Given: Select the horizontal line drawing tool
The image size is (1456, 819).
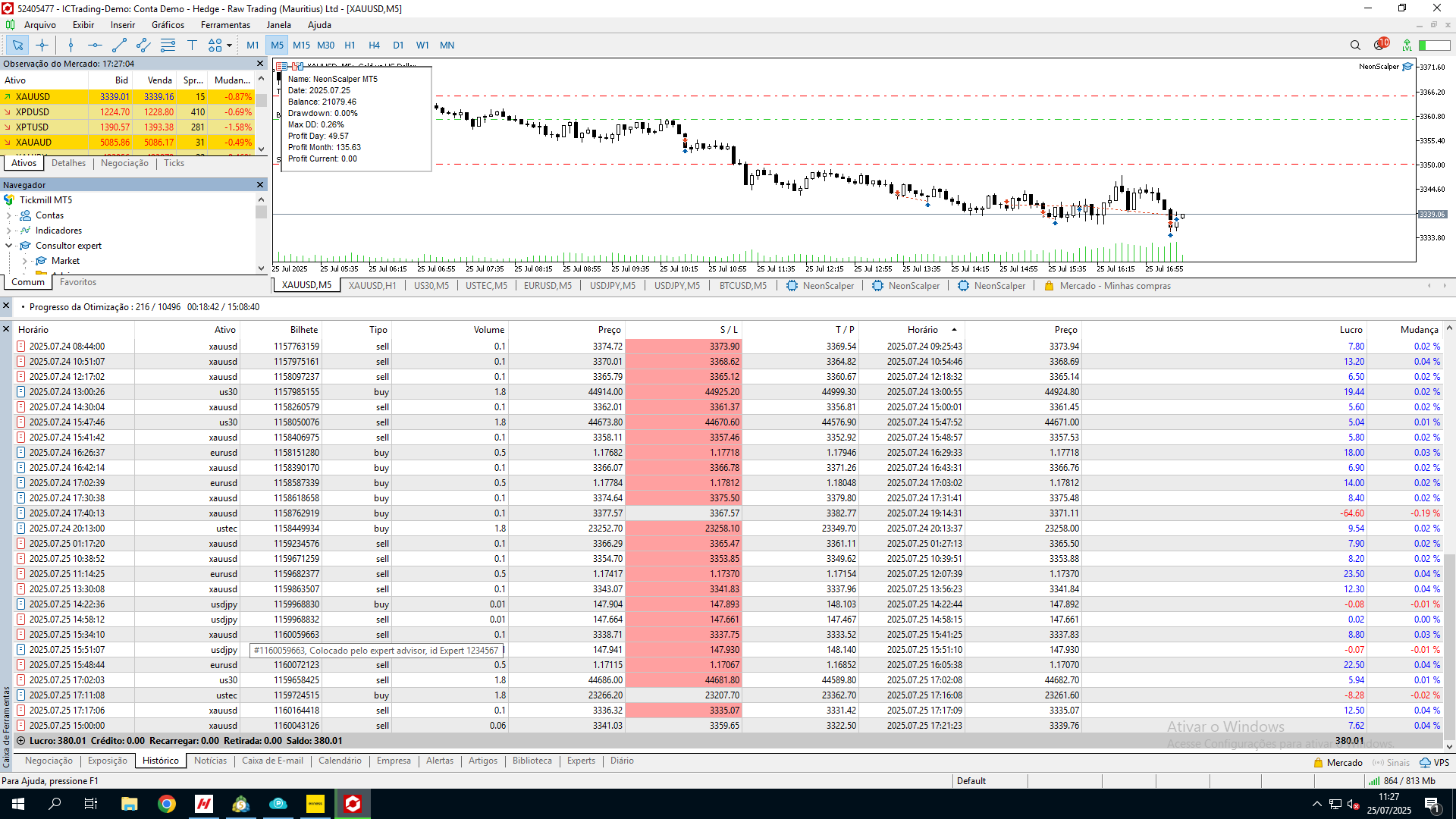Looking at the screenshot, I should [94, 45].
